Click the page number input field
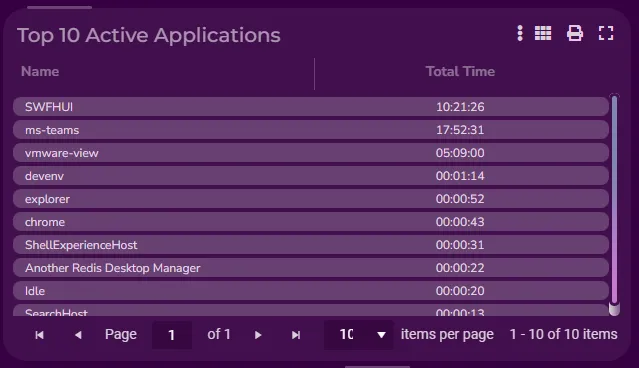The height and width of the screenshot is (368, 639). [172, 335]
